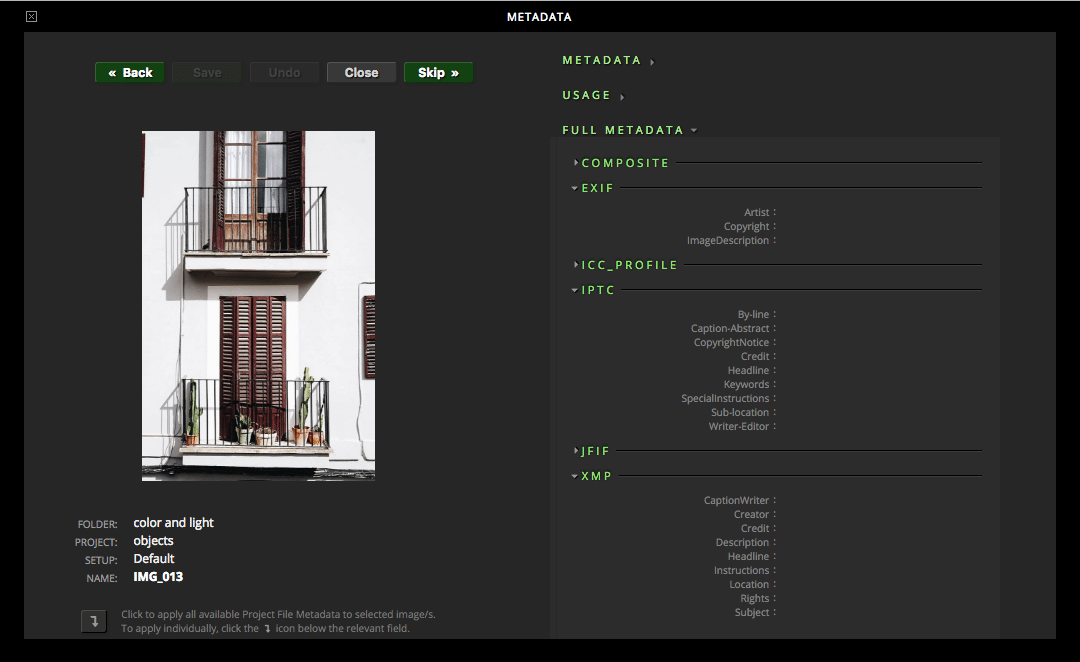Close the window with the top-left X icon

32,16
